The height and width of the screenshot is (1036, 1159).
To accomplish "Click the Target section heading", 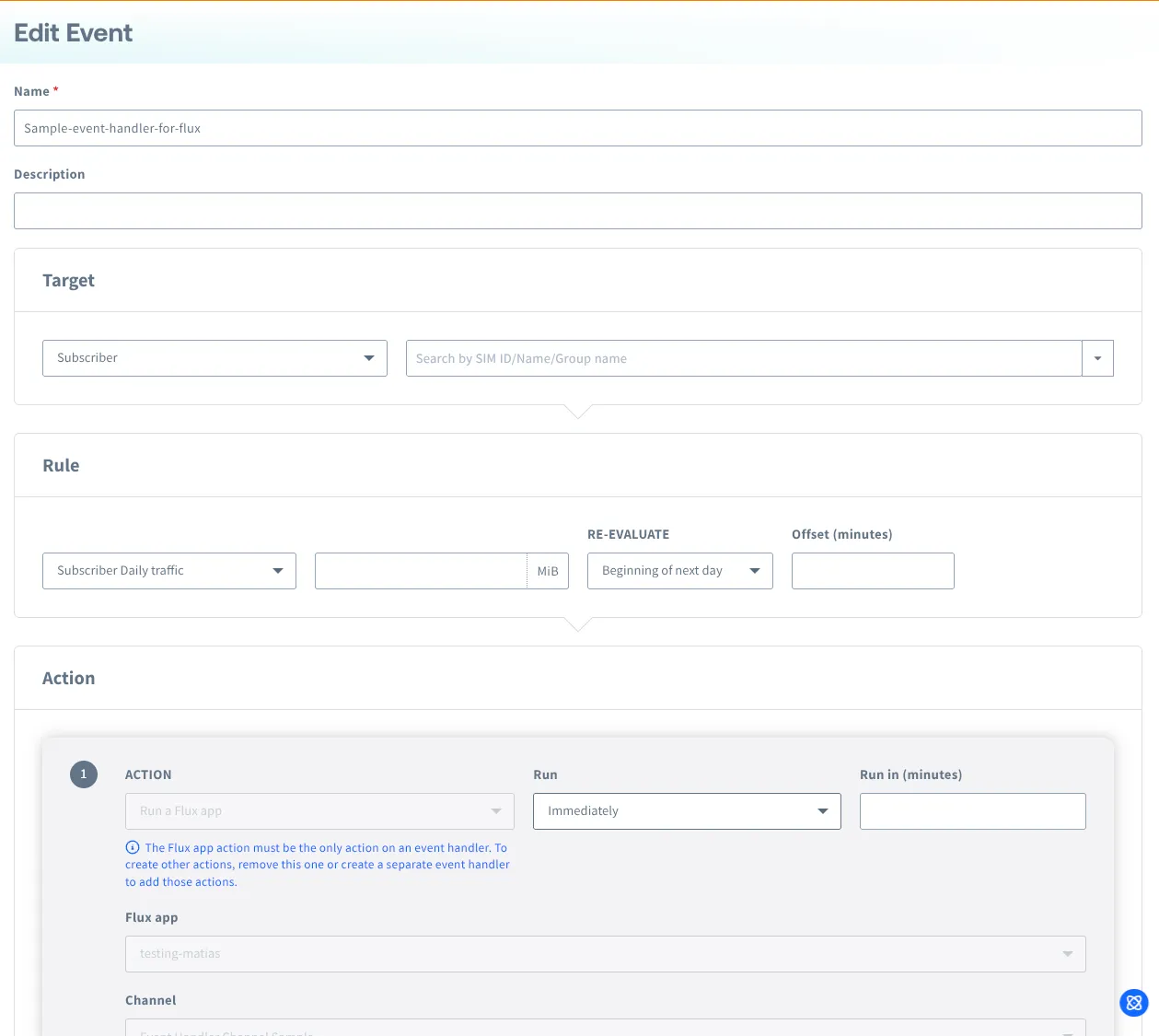I will pyautogui.click(x=69, y=281).
